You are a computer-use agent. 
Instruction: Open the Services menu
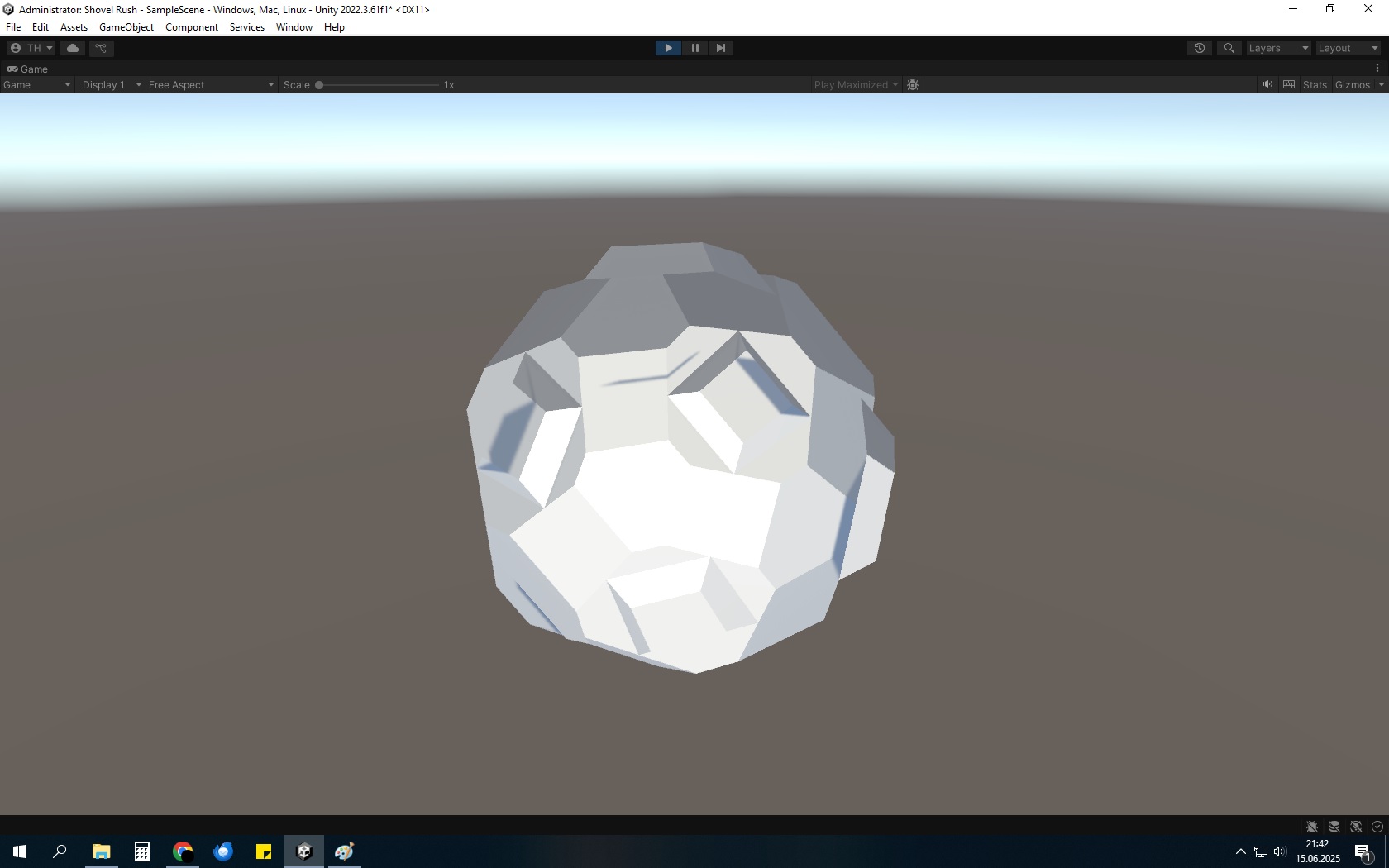(x=247, y=27)
